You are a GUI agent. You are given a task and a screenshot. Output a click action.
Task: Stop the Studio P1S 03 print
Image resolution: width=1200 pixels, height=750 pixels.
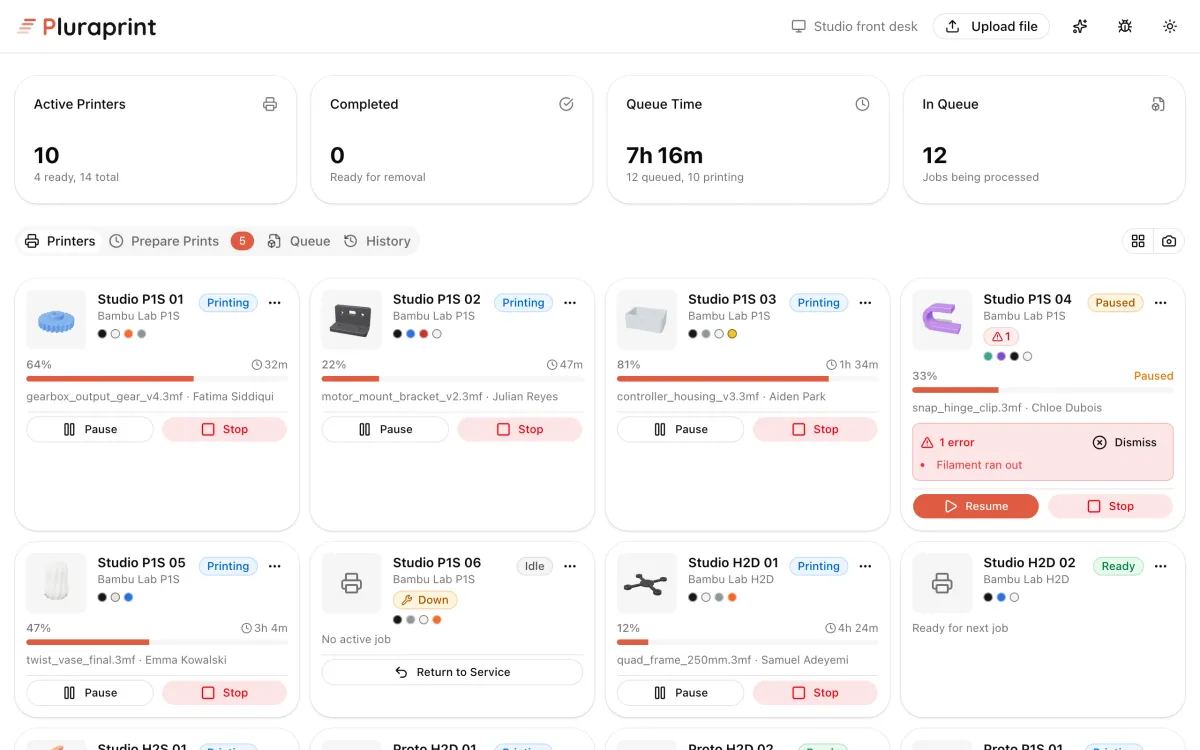coord(815,429)
